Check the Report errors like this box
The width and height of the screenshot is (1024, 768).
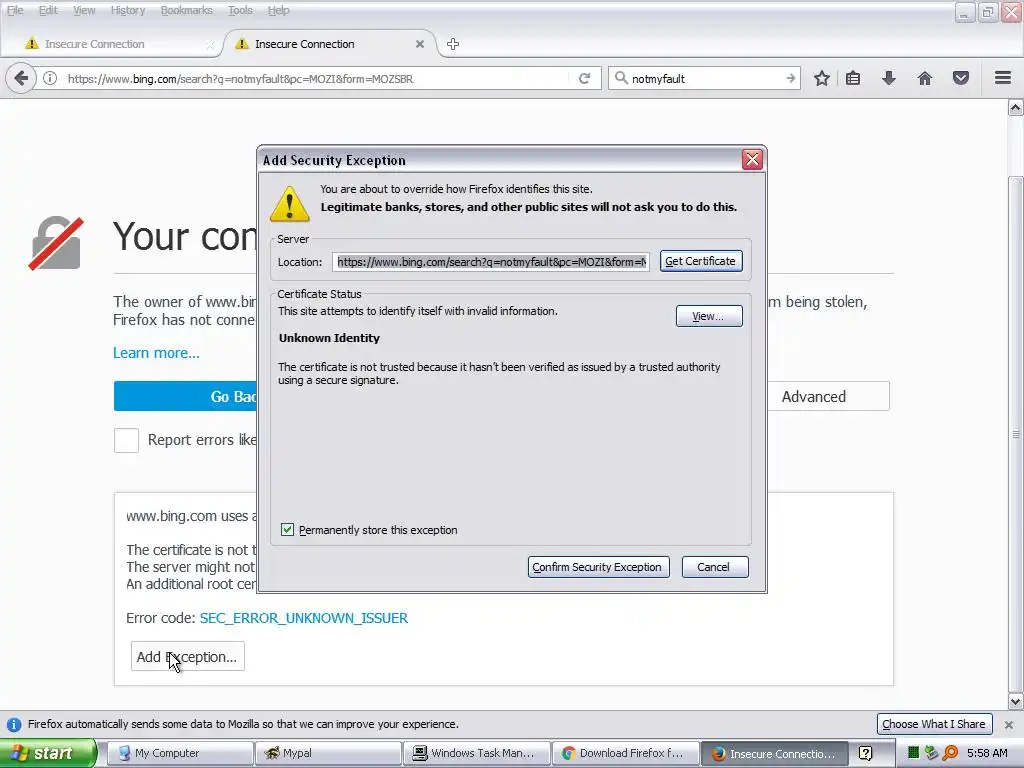tap(126, 440)
